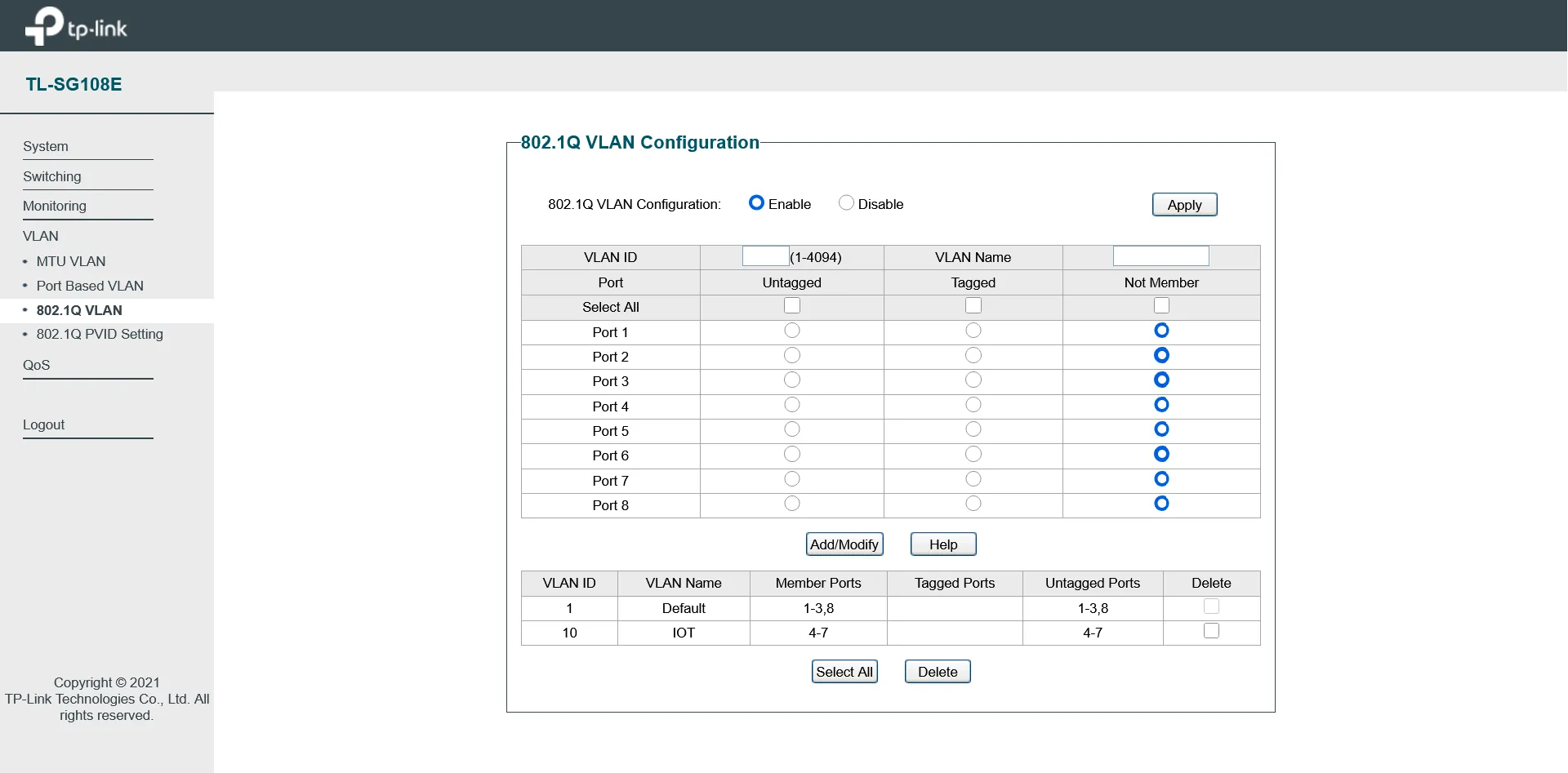Set Port 3 as Tagged

coord(973,380)
